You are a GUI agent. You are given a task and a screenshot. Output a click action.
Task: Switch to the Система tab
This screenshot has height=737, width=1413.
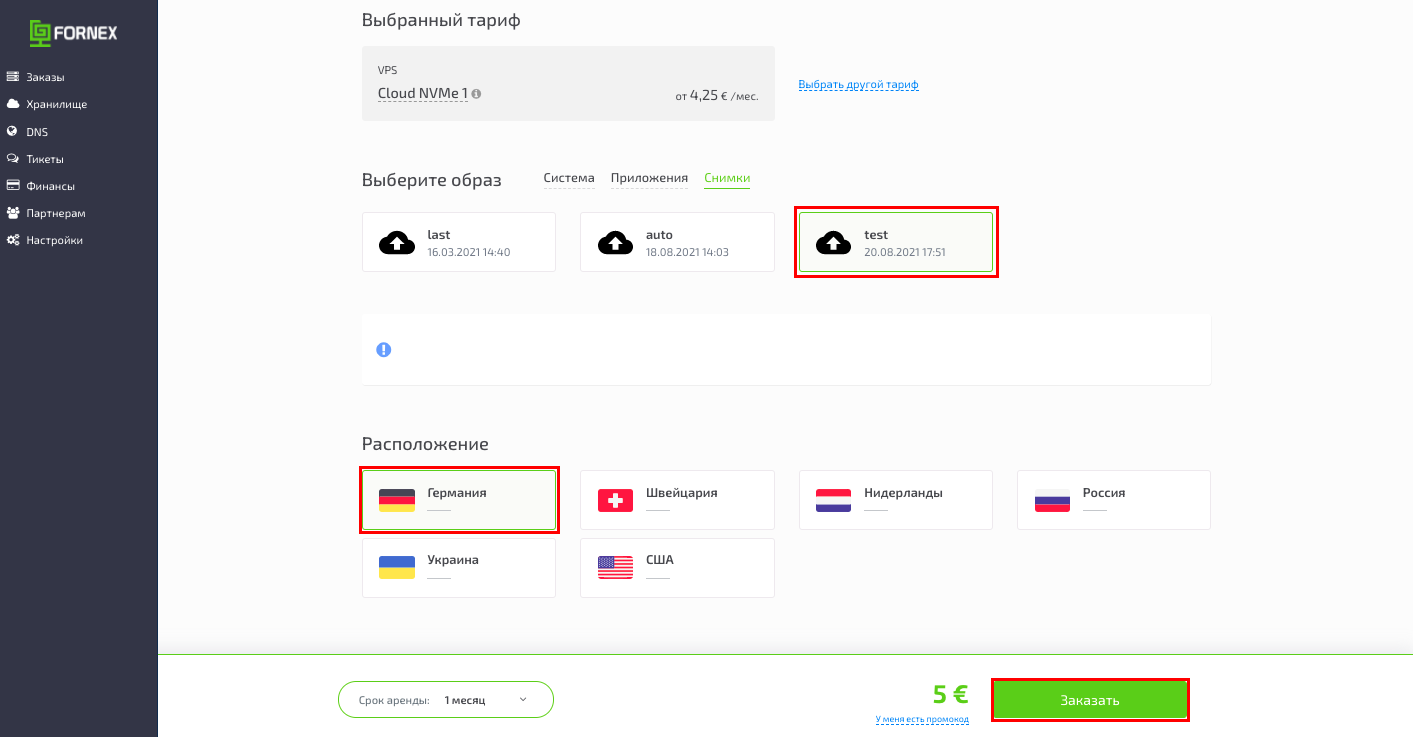click(569, 178)
